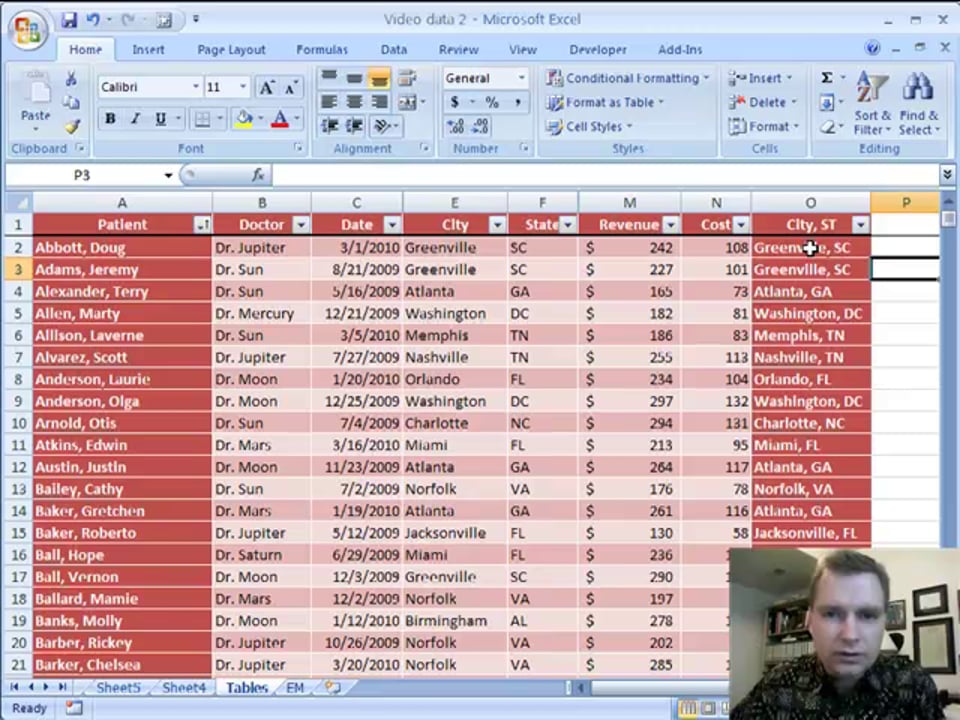Click Sort & Filter button

pos(872,103)
